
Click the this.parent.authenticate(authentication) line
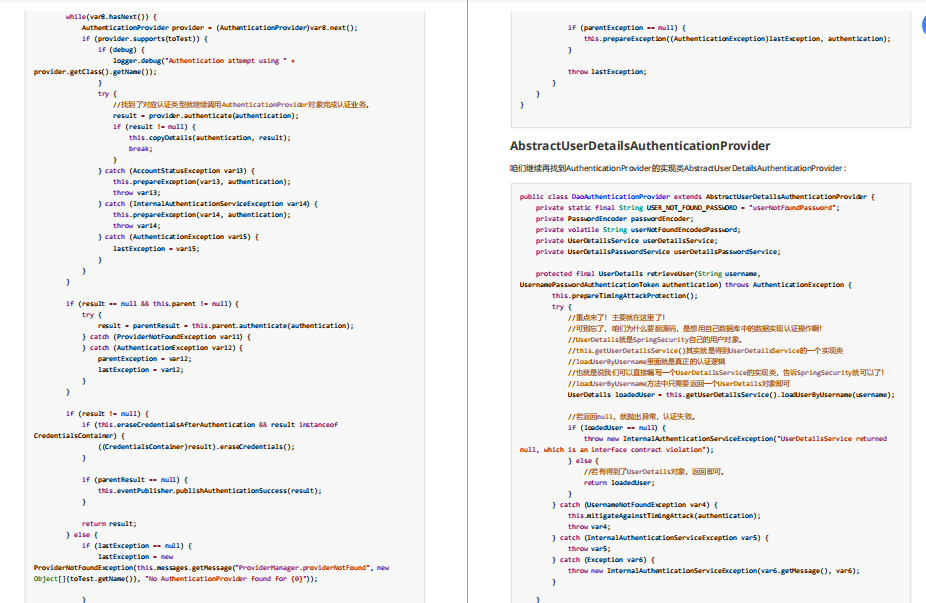click(x=226, y=325)
